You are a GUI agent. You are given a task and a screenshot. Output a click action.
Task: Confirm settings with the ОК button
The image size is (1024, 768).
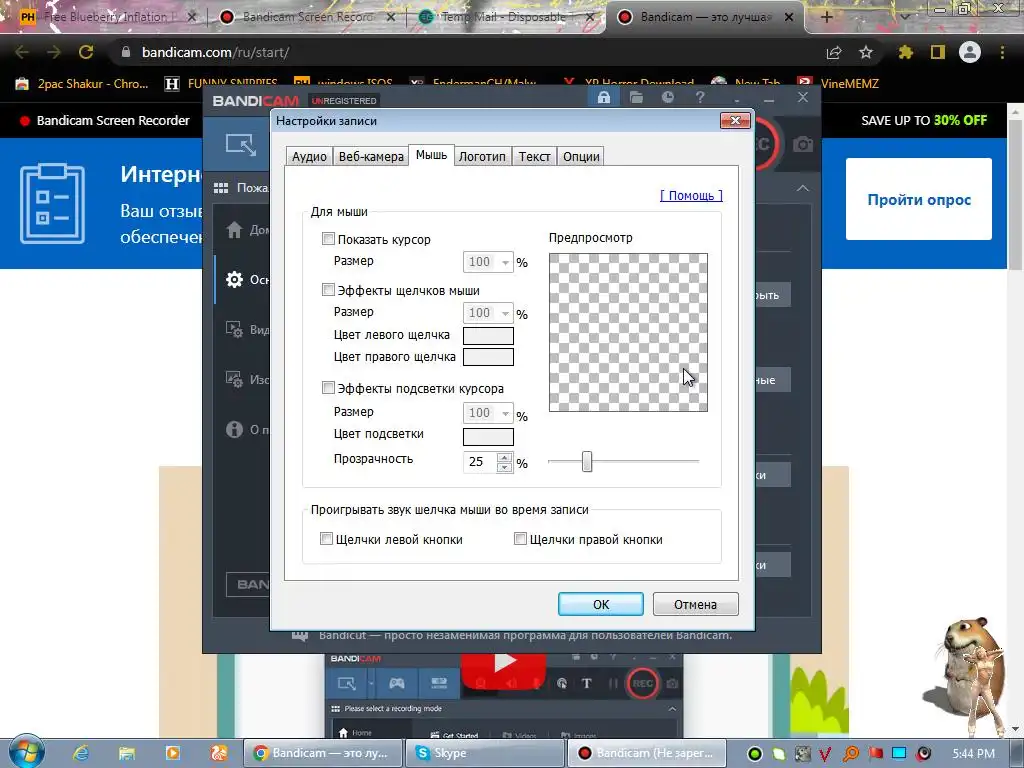click(601, 604)
